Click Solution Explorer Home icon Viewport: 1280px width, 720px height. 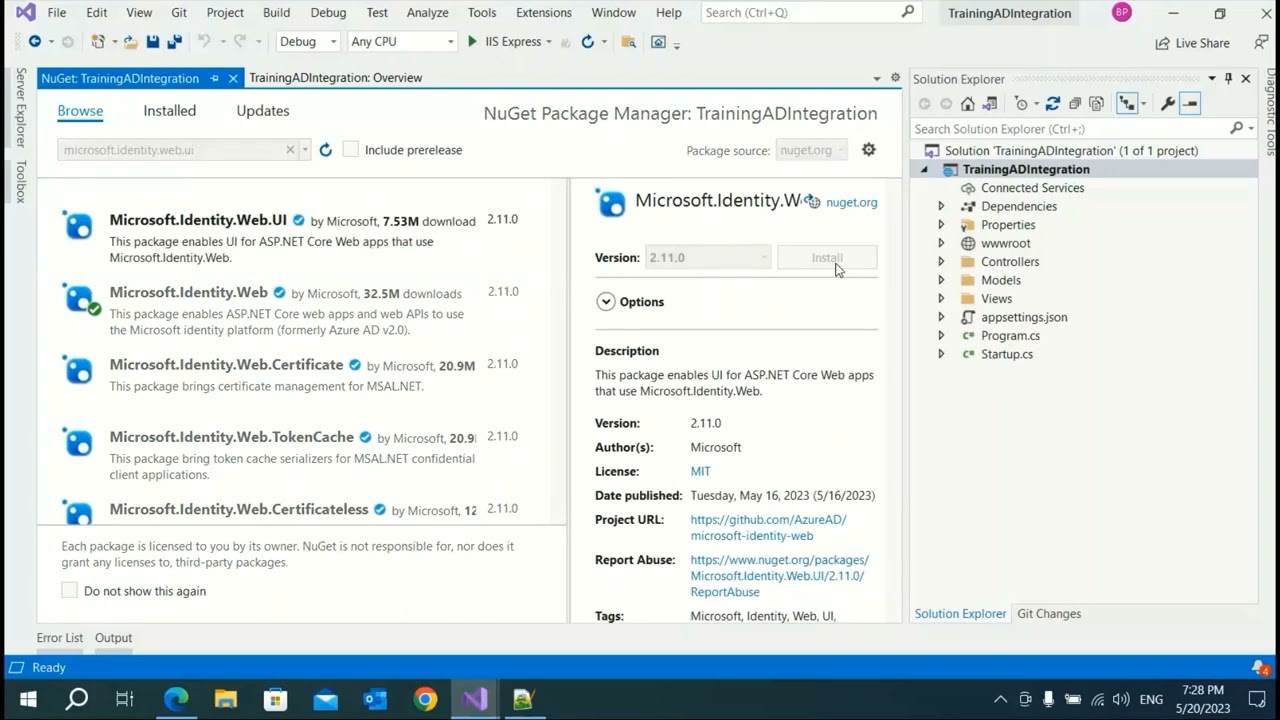tap(967, 104)
